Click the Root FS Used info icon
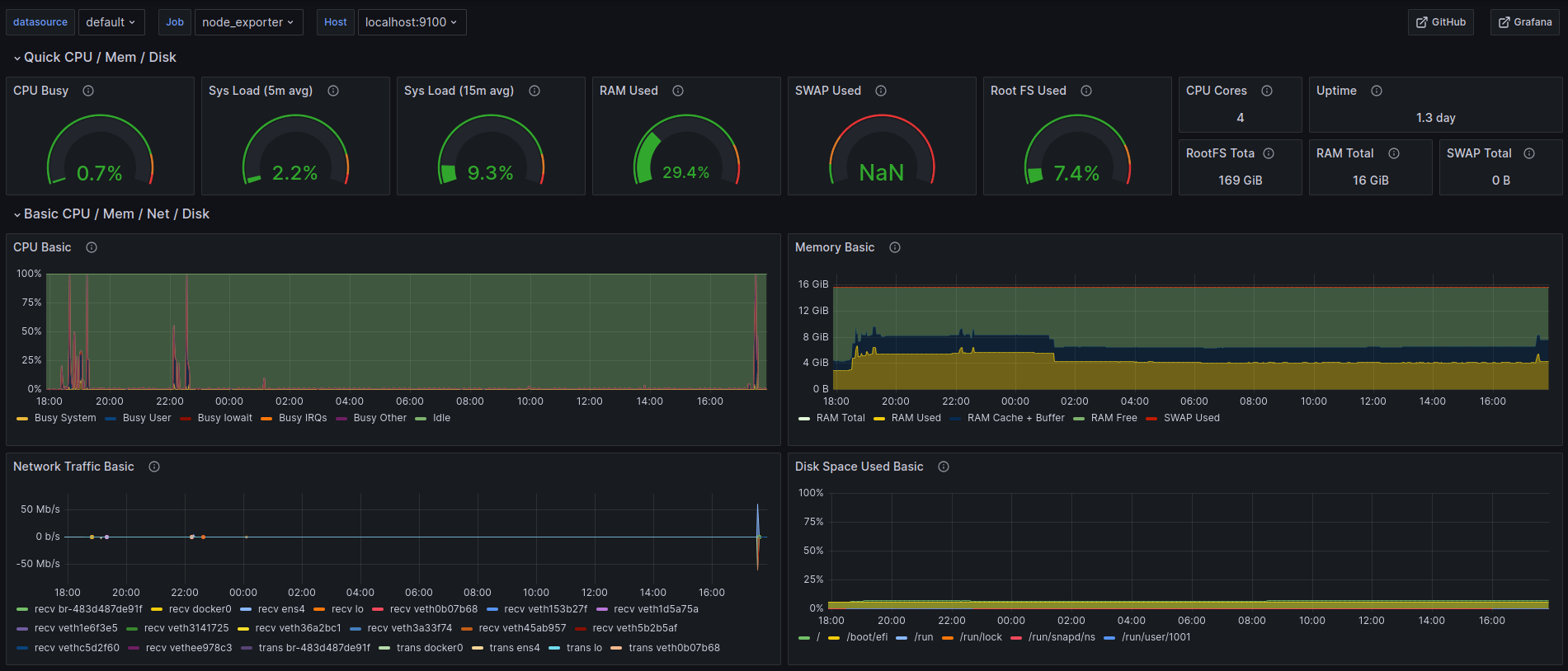This screenshot has width=1568, height=671. pos(1086,91)
